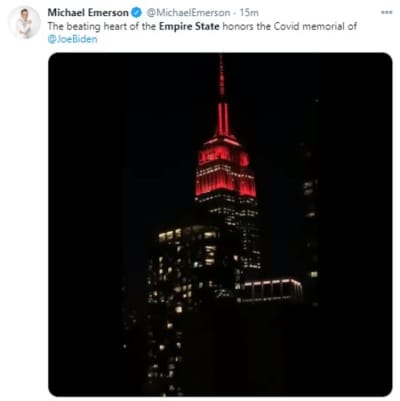Click the word 'honors' in tweet text
Viewport: 400px width, 401px height.
pyautogui.click(x=237, y=27)
